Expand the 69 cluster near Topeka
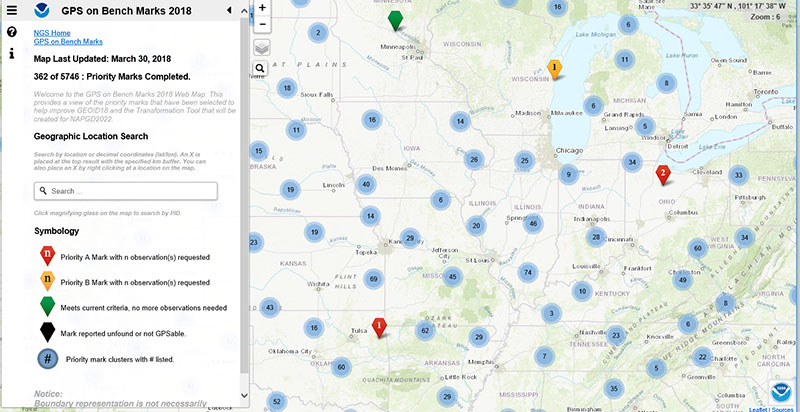The image size is (800, 412). (x=374, y=278)
